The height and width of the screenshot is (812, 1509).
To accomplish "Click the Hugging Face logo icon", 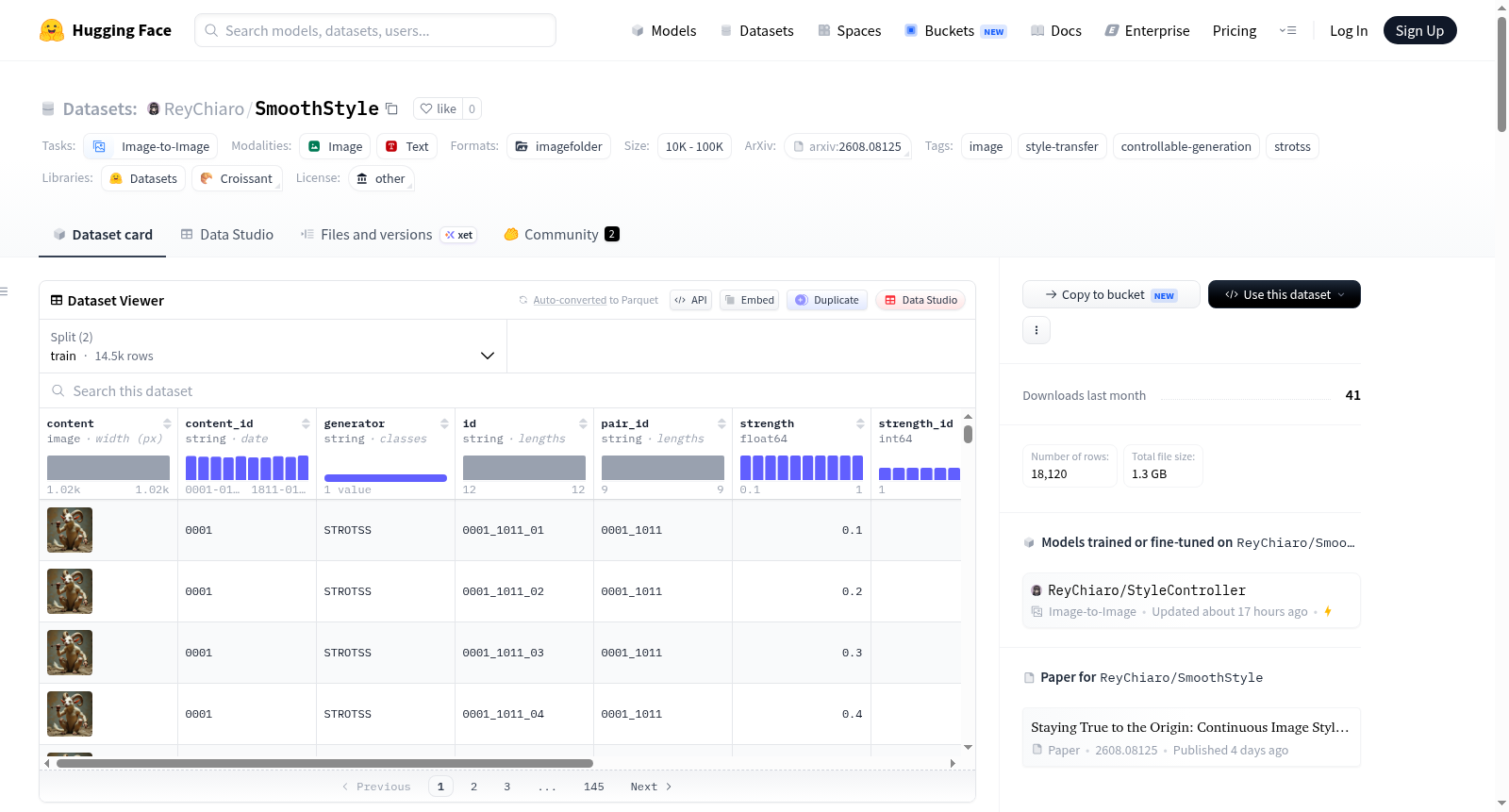I will [x=52, y=30].
